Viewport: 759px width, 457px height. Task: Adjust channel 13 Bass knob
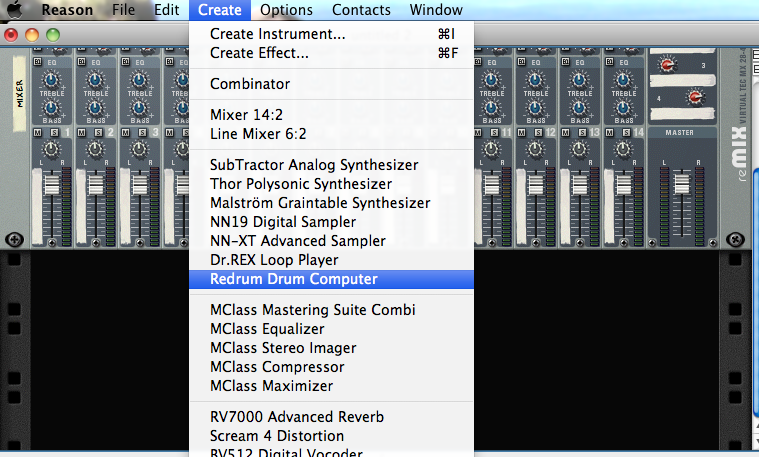(579, 107)
